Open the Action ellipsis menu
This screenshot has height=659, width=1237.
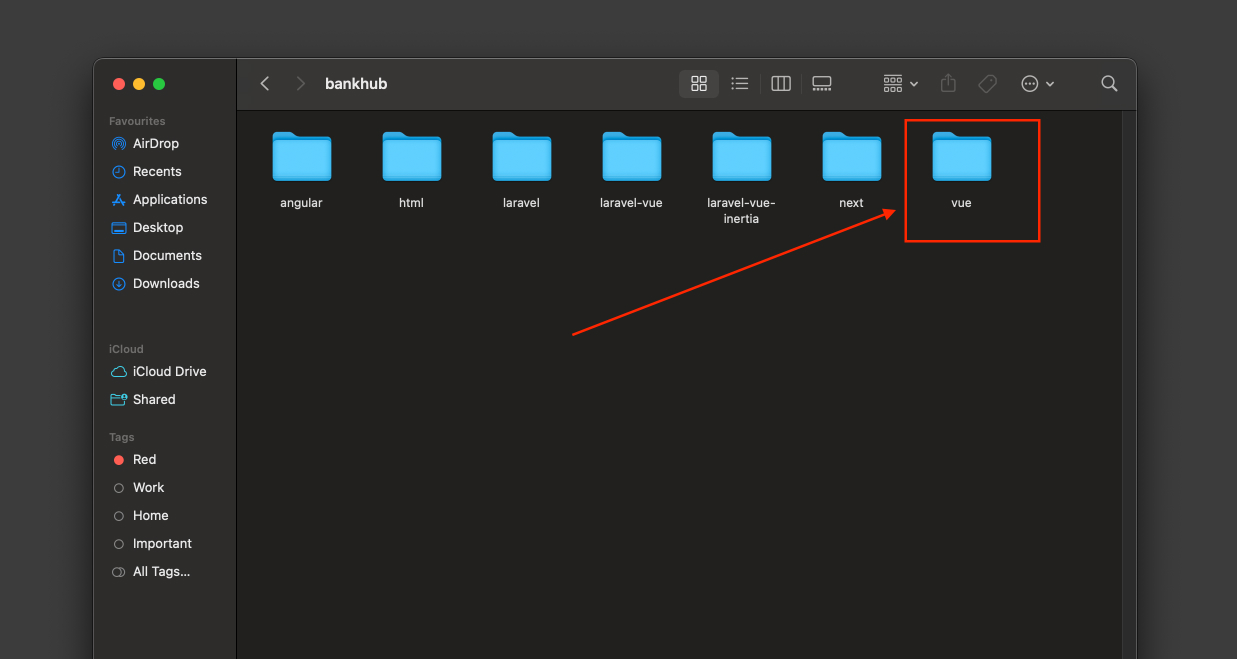click(1037, 84)
